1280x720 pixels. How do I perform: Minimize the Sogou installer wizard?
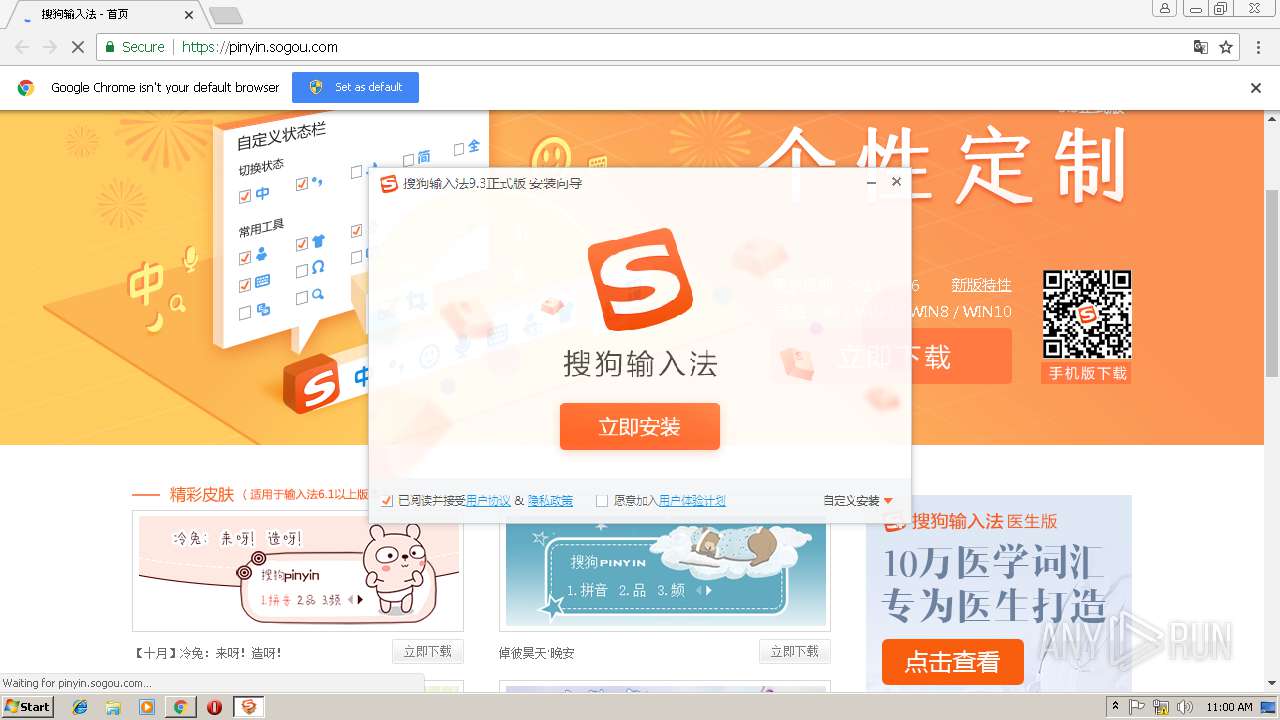[871, 182]
